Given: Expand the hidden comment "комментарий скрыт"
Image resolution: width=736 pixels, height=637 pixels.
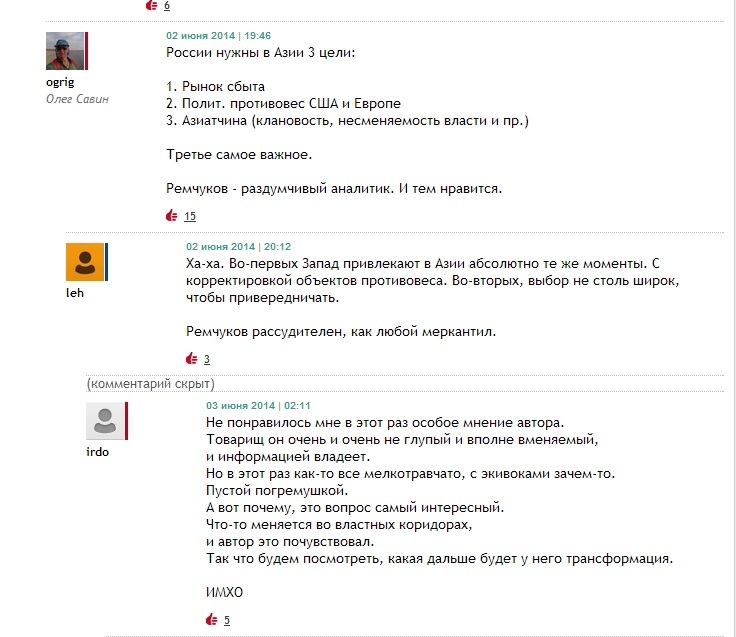Looking at the screenshot, I should click(151, 384).
